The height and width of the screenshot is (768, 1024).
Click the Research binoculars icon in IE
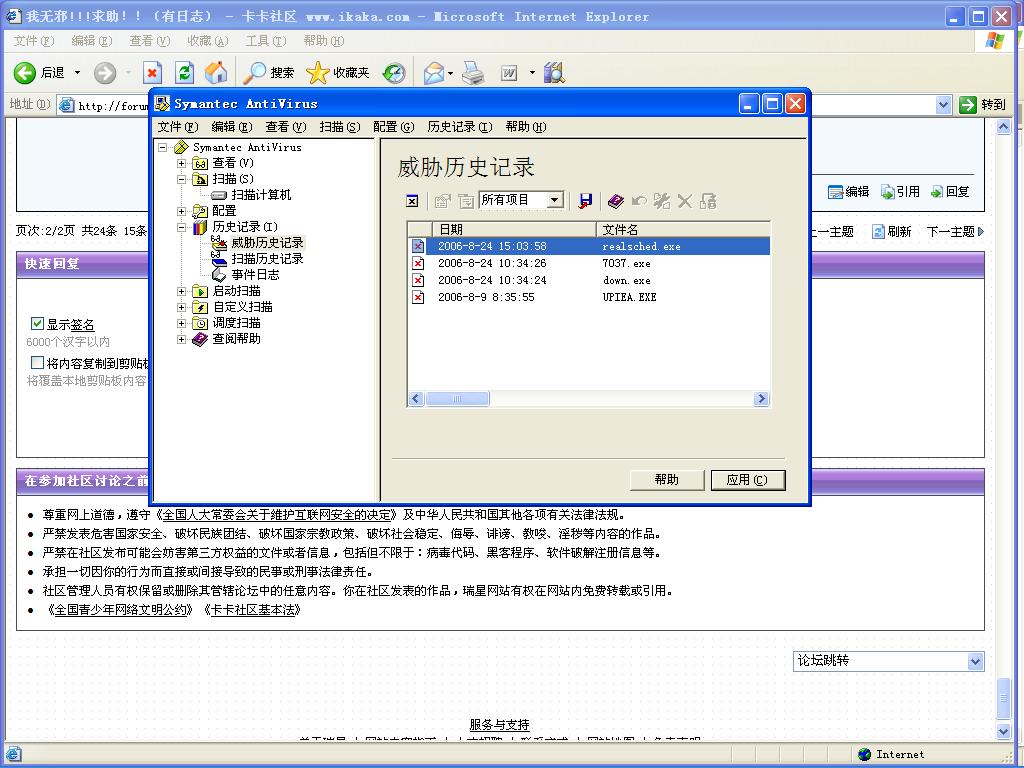pyautogui.click(x=554, y=72)
